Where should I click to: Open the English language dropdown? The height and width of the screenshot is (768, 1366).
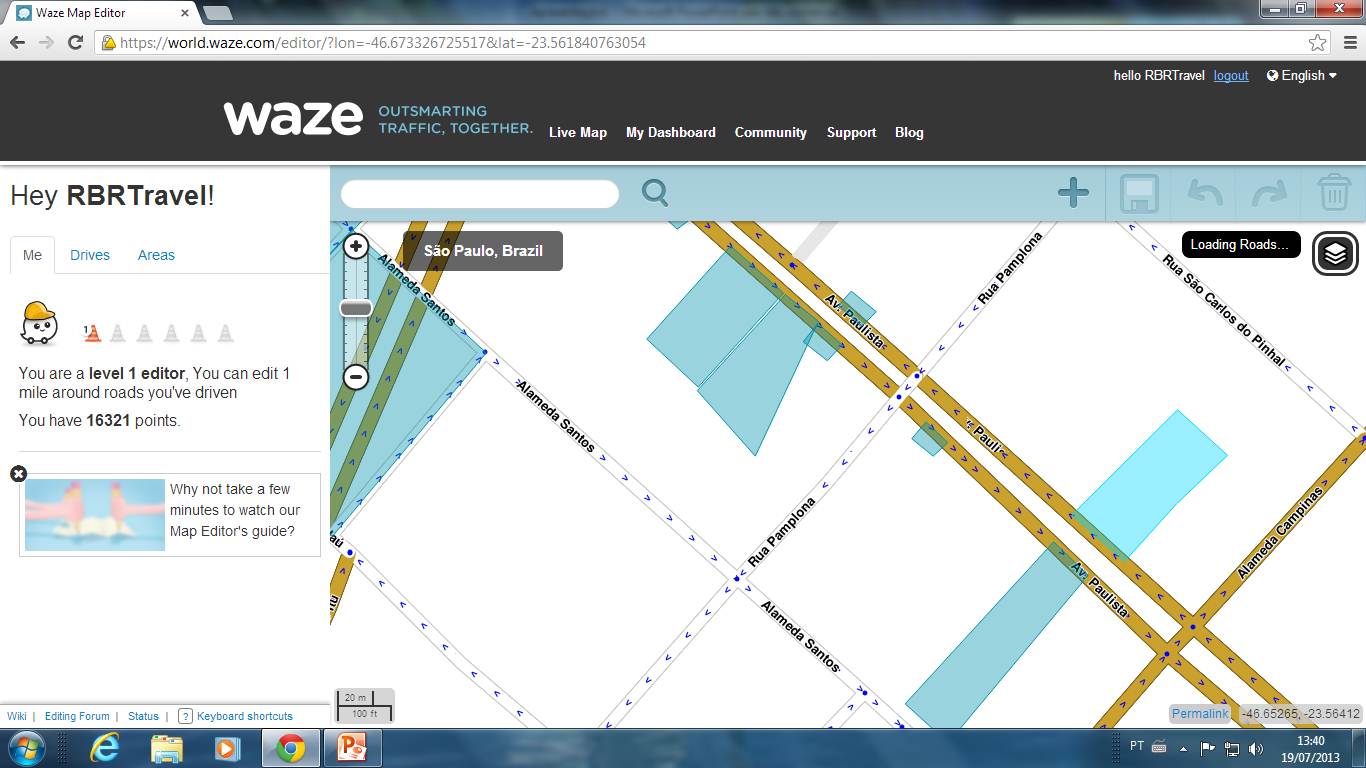click(1302, 75)
